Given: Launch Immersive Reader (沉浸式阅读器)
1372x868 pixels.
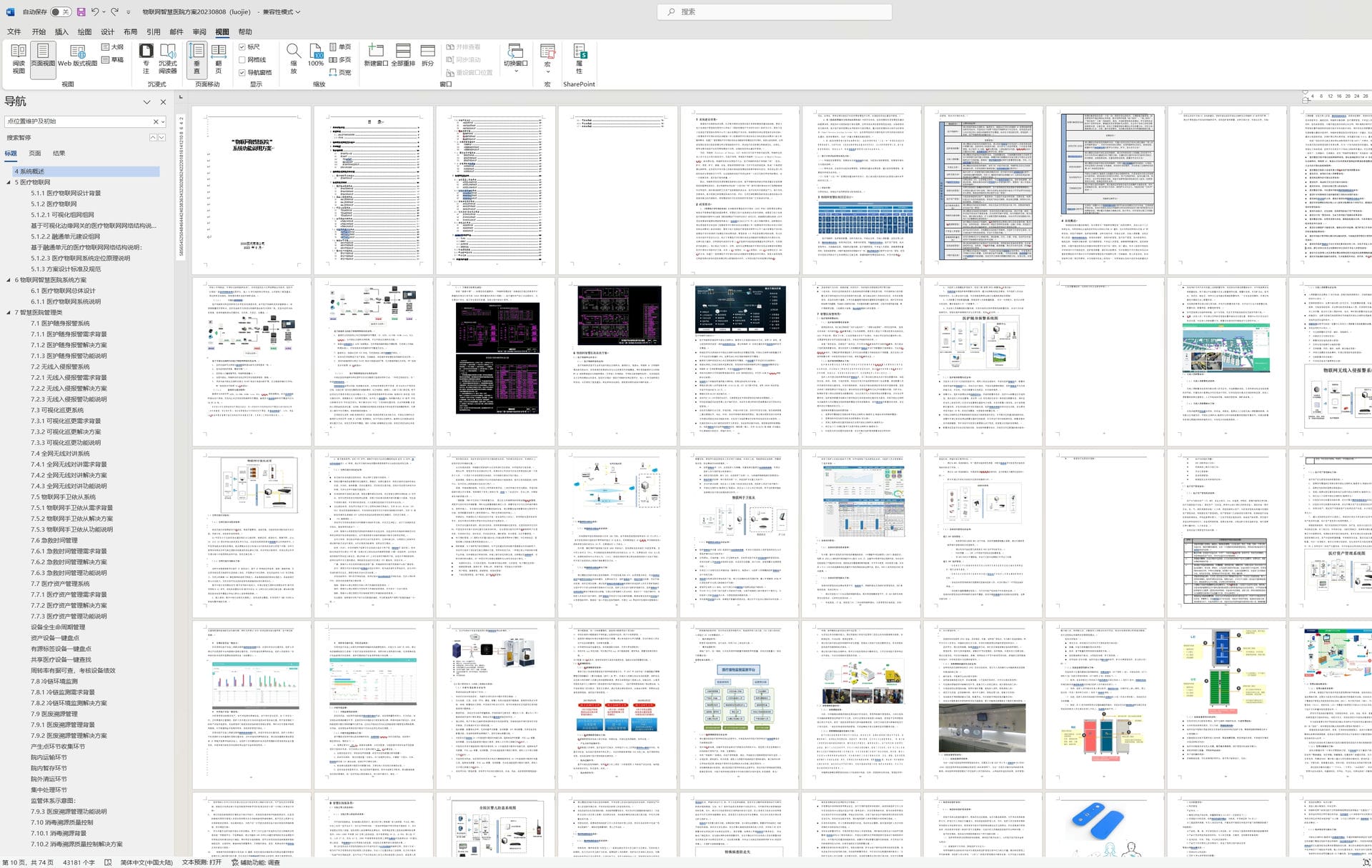Looking at the screenshot, I should pos(168,58).
